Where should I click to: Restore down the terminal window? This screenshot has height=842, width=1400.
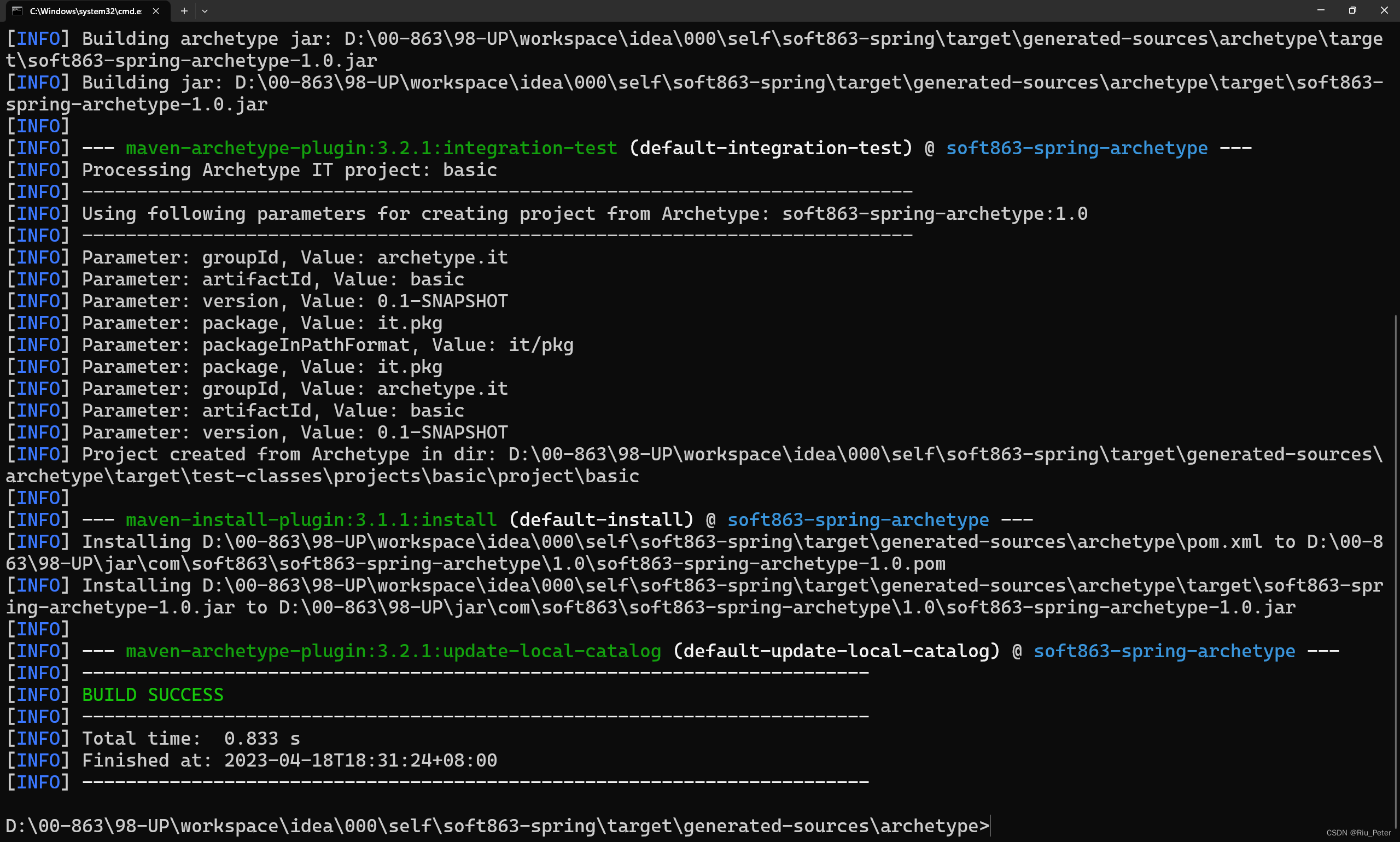pyautogui.click(x=1353, y=10)
